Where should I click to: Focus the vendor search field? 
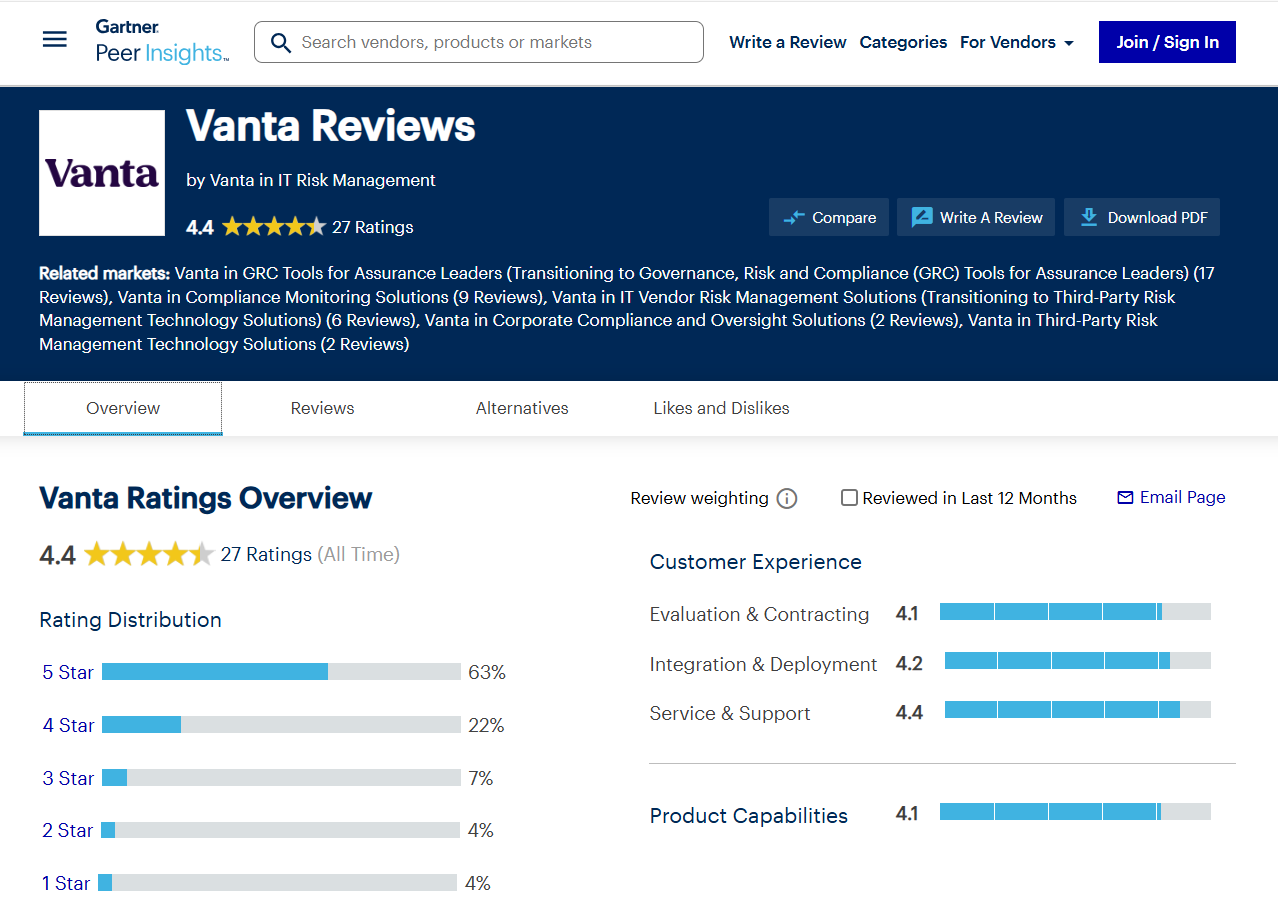point(479,42)
